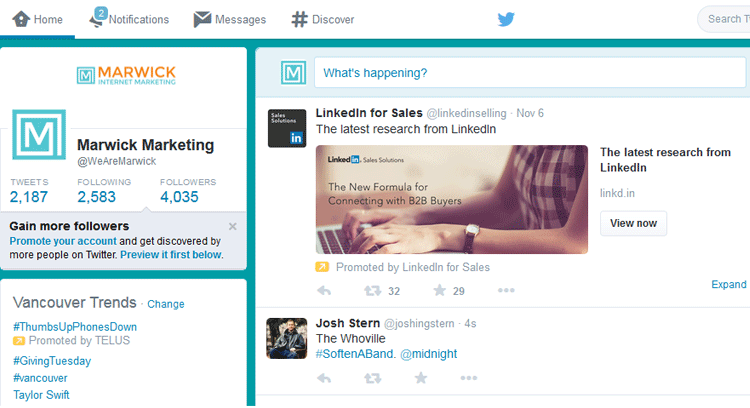Click the Twitter bird logo
This screenshot has height=408, width=750.
[506, 19]
